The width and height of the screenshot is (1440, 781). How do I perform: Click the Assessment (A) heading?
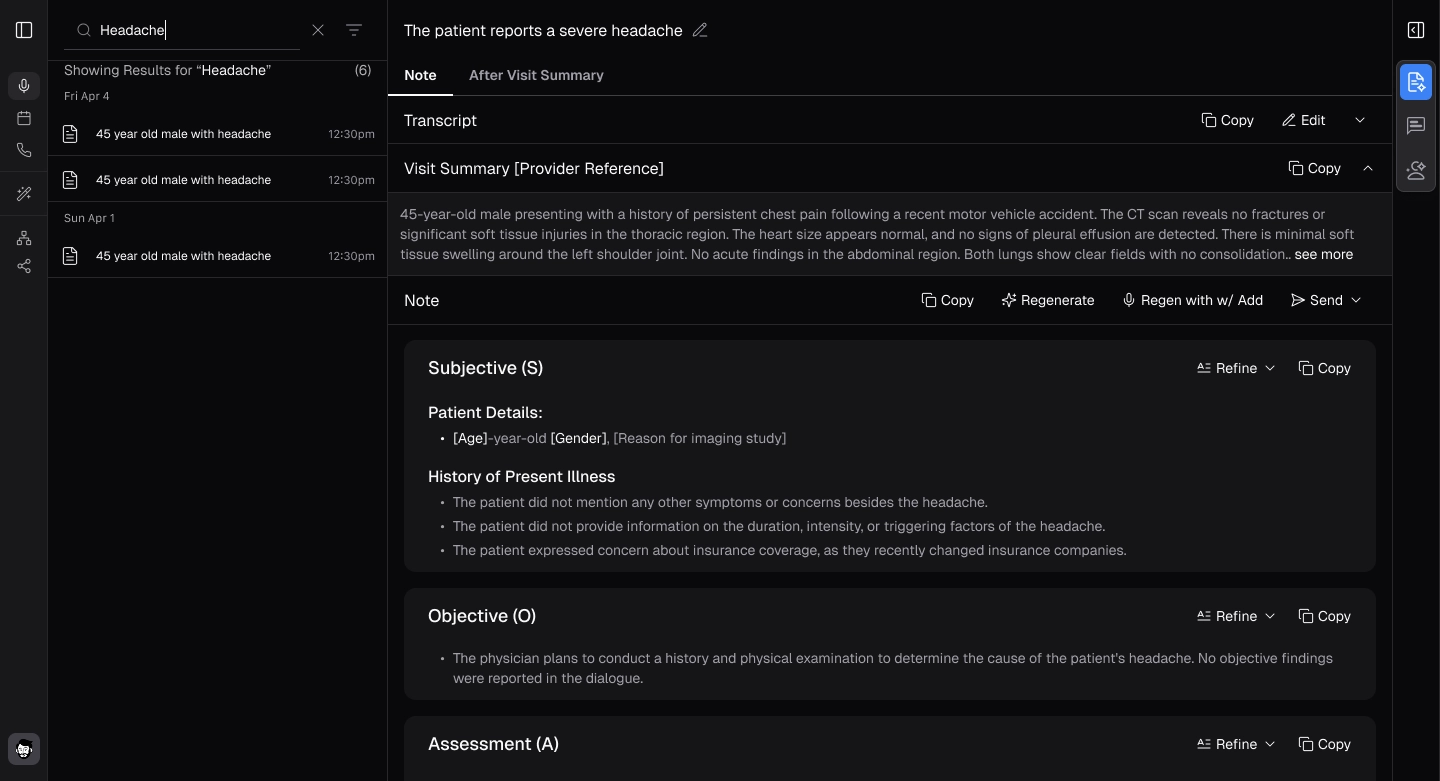(493, 744)
